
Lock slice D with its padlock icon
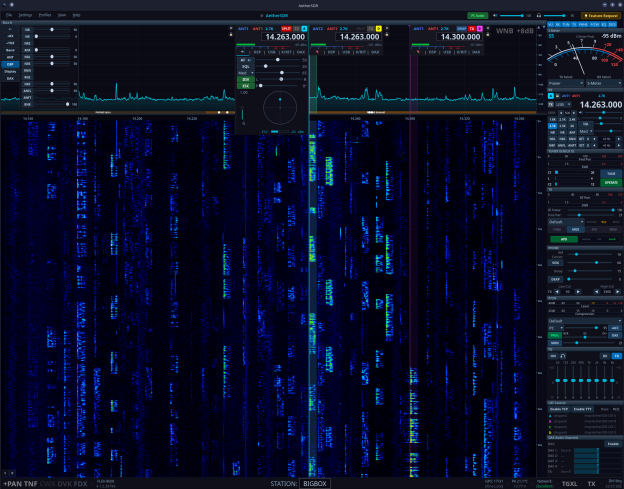point(387,35)
